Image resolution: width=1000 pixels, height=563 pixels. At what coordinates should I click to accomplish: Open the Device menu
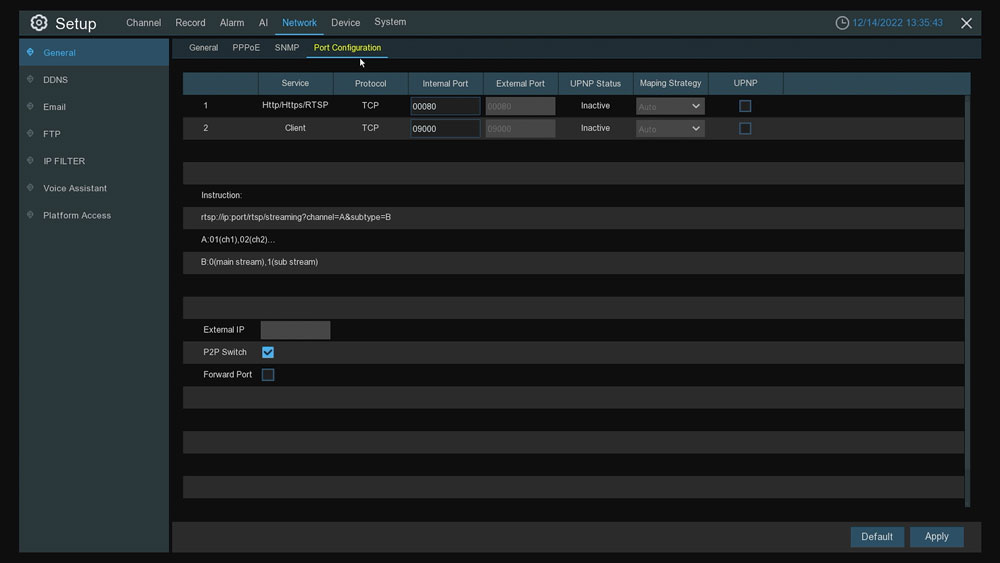[x=346, y=22]
